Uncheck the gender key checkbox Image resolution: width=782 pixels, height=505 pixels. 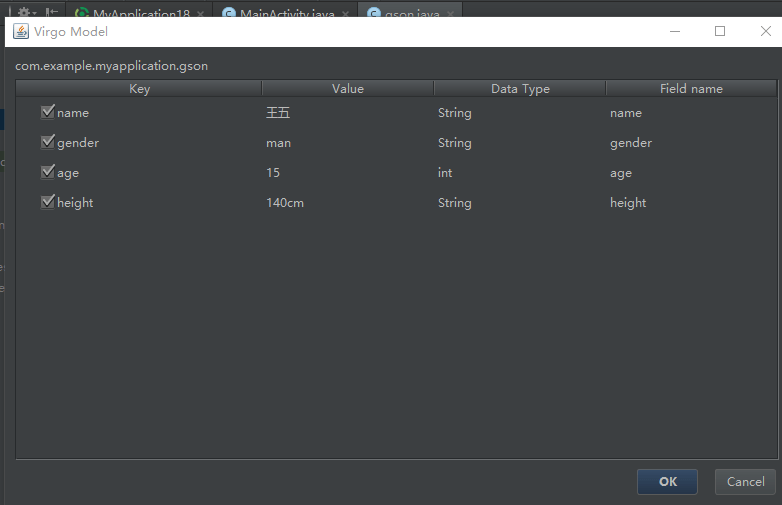[x=47, y=142]
